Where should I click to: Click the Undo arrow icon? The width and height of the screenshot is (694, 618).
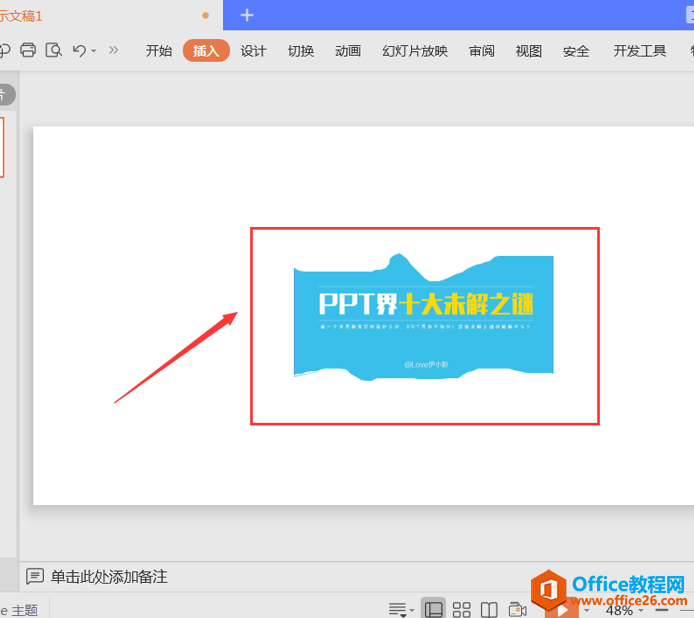point(79,50)
